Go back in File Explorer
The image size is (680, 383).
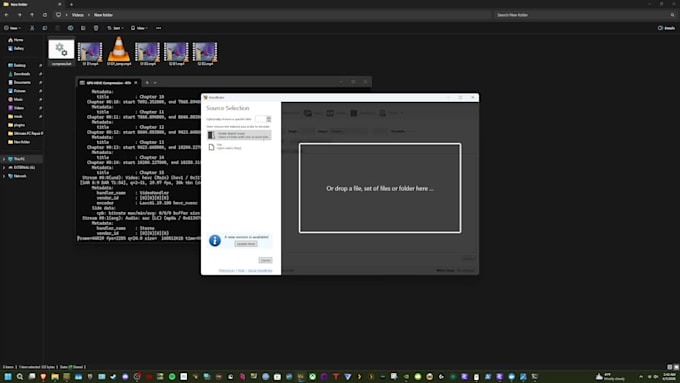[x=7, y=15]
